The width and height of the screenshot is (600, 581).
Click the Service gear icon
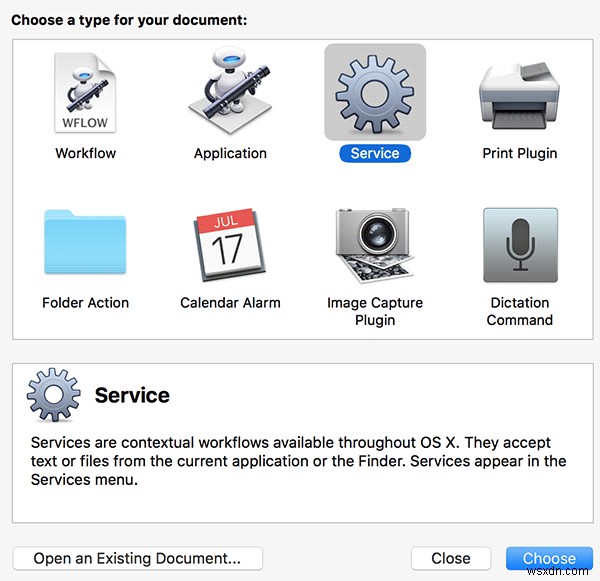(375, 92)
